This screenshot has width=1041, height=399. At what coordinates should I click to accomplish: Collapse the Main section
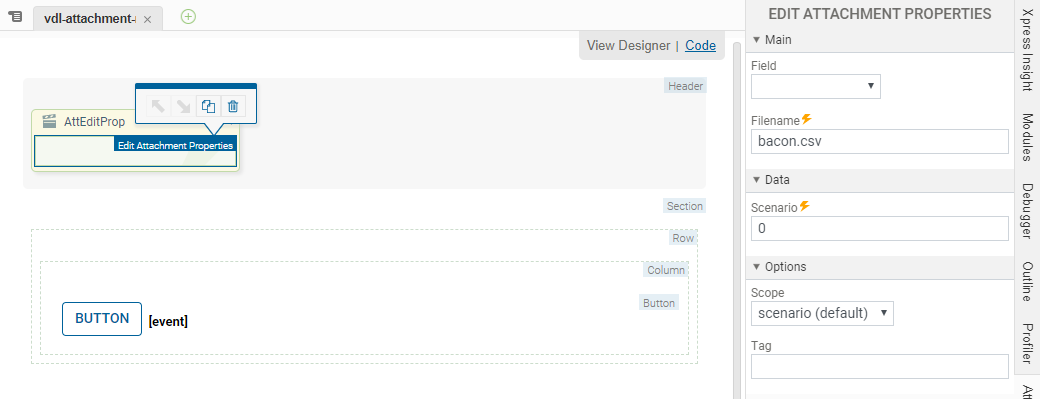756,40
